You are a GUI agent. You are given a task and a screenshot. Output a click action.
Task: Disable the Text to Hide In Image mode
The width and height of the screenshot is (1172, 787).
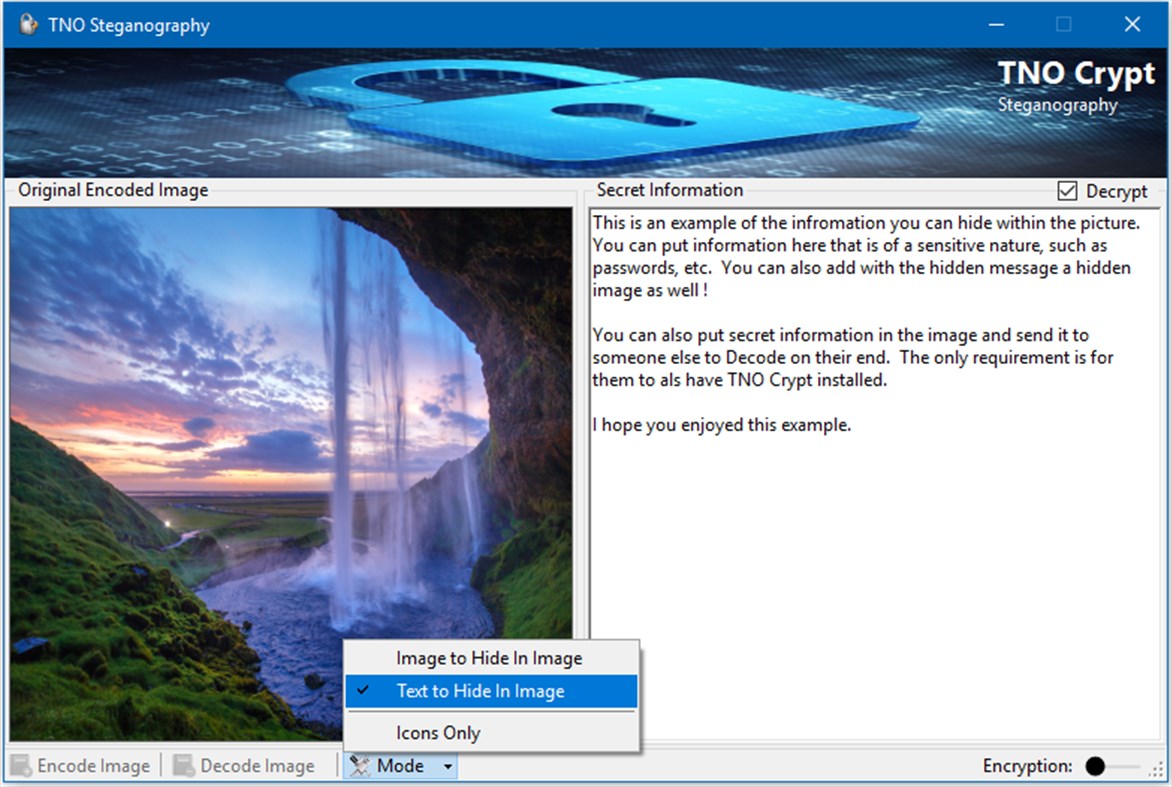coord(479,691)
